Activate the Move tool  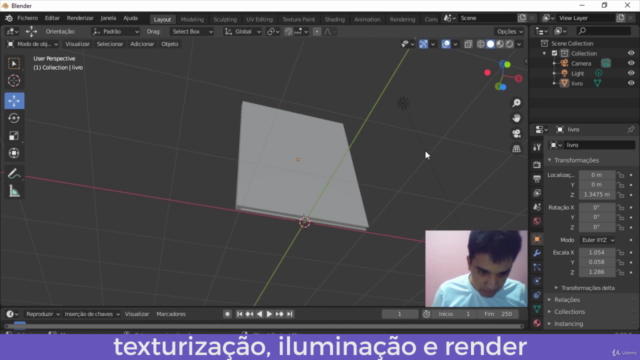[x=14, y=100]
